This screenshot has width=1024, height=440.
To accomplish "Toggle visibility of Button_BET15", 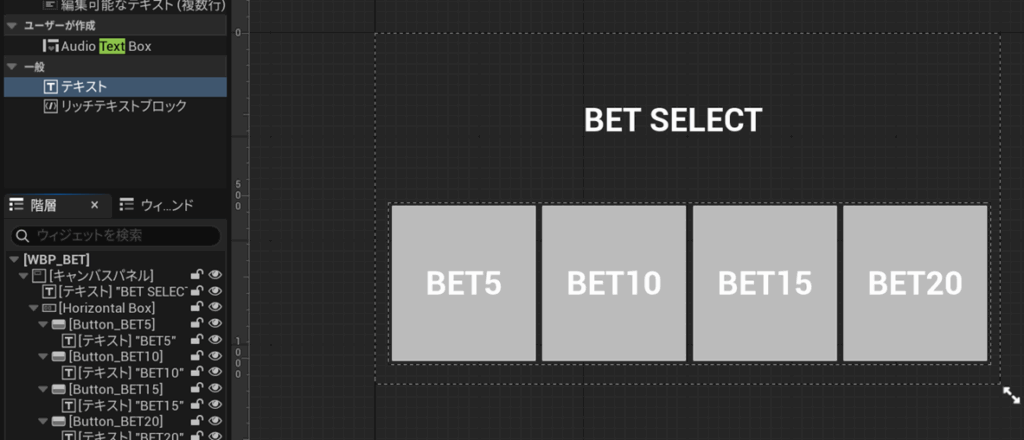I will 214,389.
